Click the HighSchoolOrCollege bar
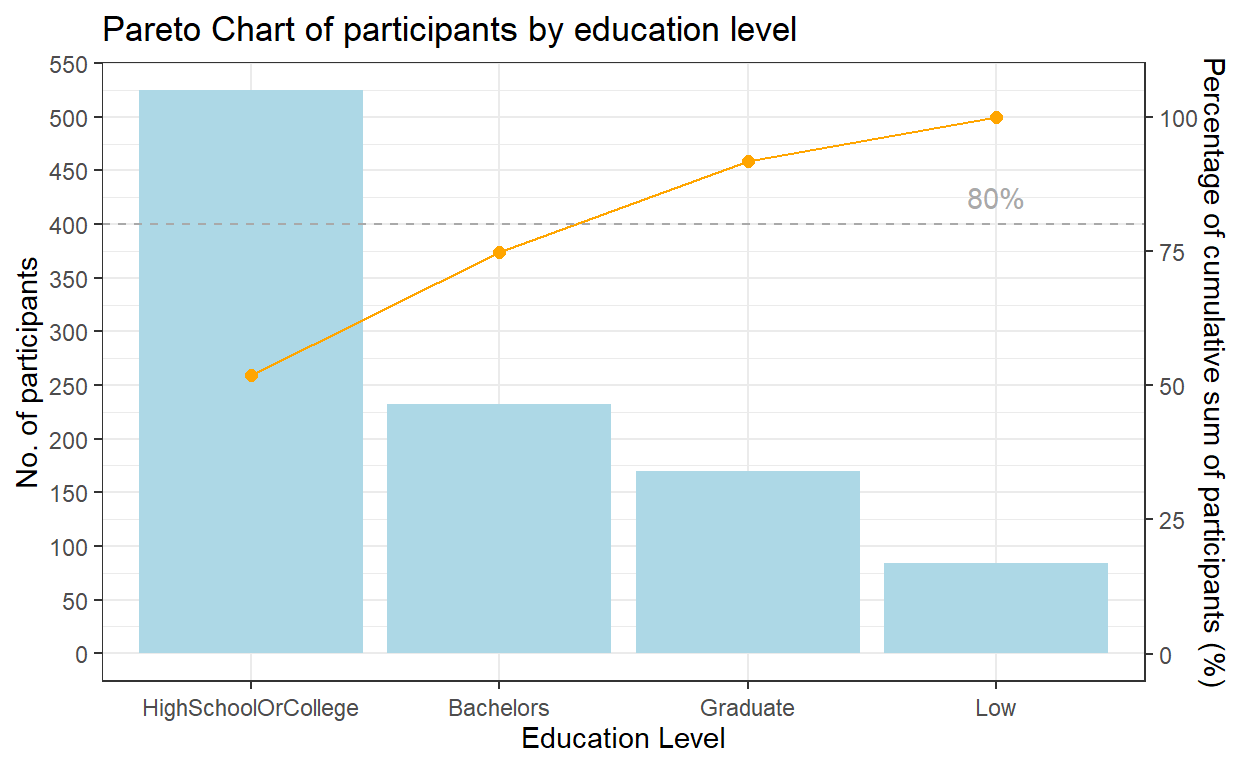The image size is (1248, 768). pyautogui.click(x=250, y=371)
